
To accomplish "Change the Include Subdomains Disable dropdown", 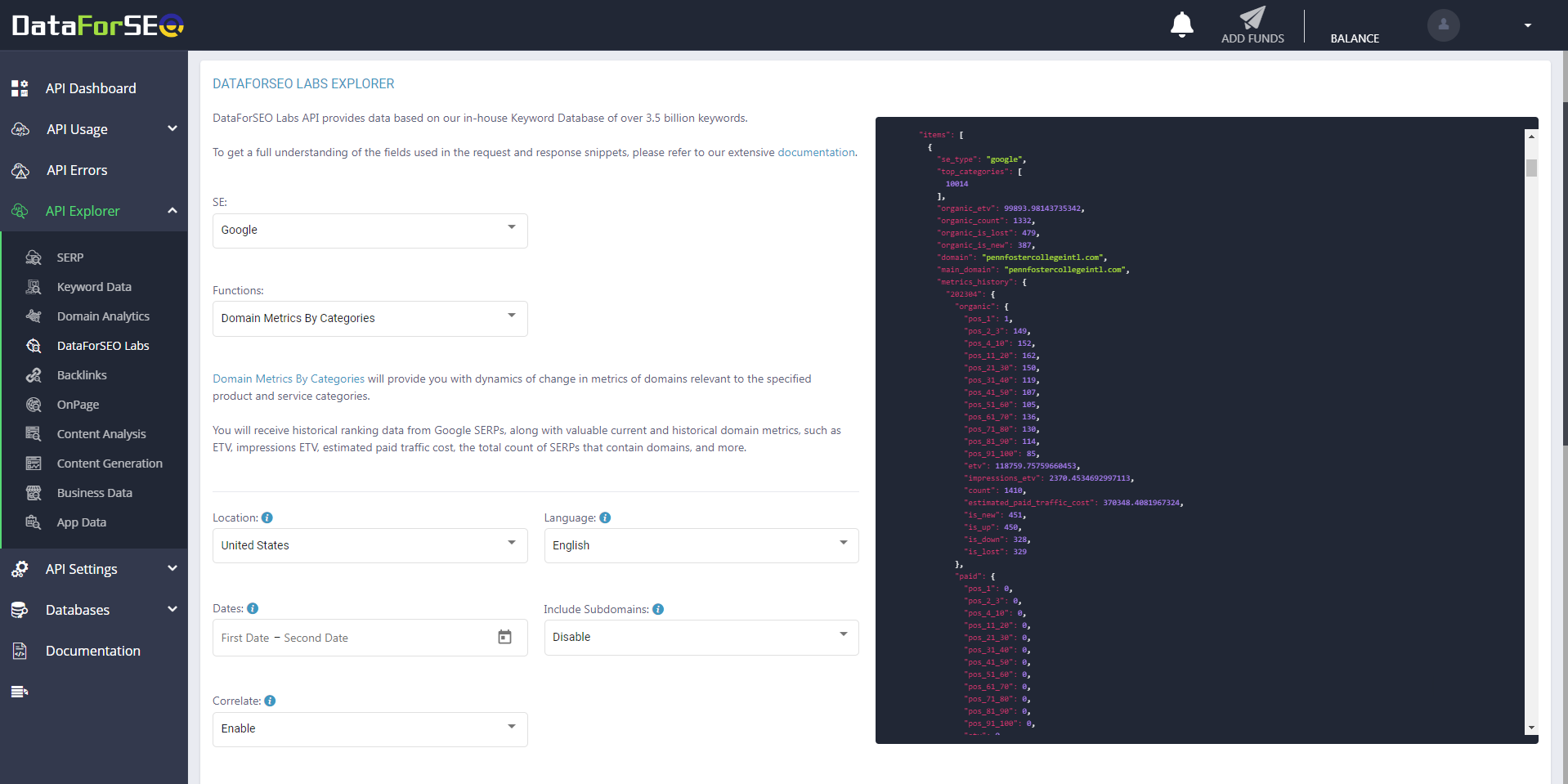I will tap(701, 637).
